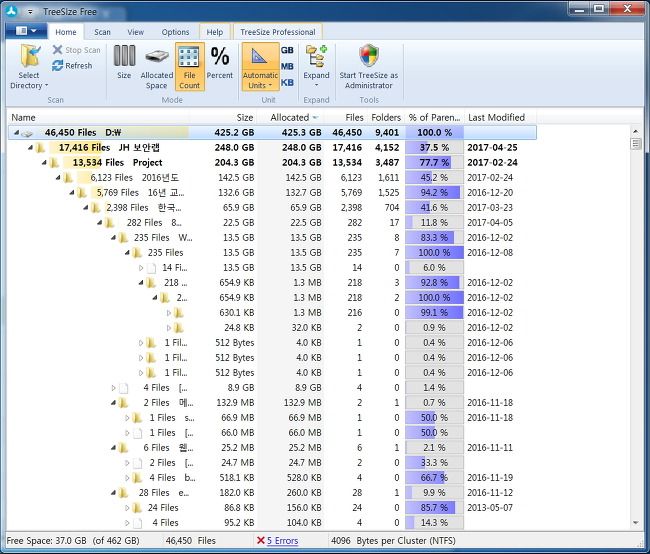Collapse the 2016년도 folder
Image resolution: width=650 pixels, height=554 pixels.
[58, 177]
